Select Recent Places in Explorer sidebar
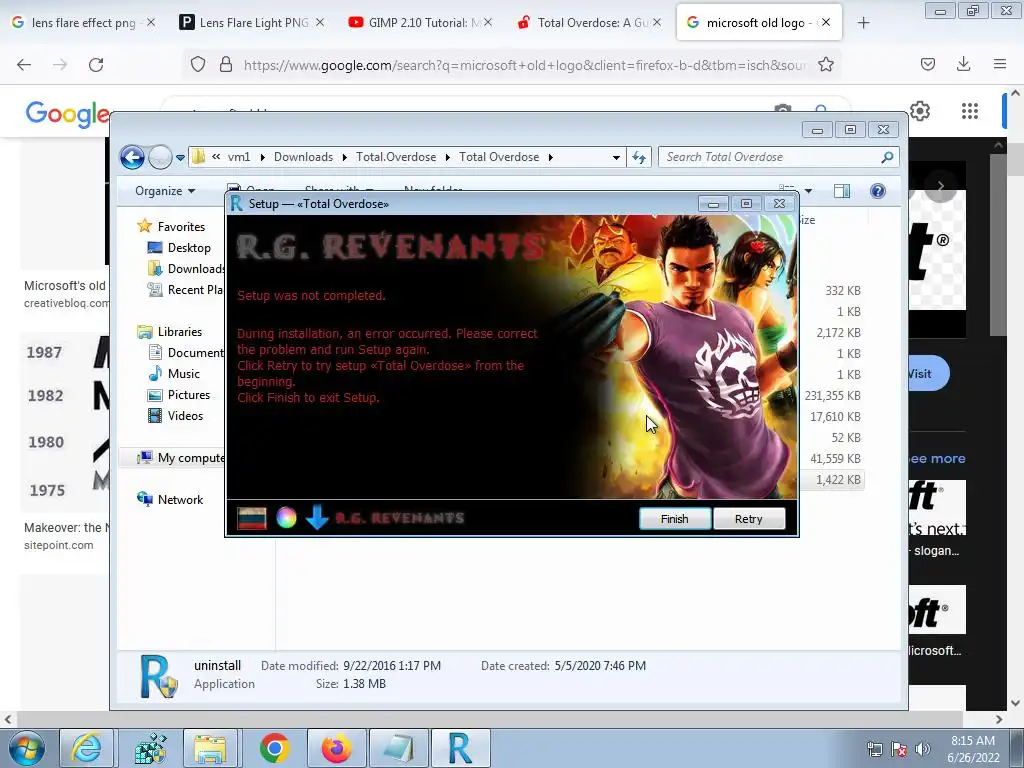Screen dimensions: 1024x768 click(185, 289)
